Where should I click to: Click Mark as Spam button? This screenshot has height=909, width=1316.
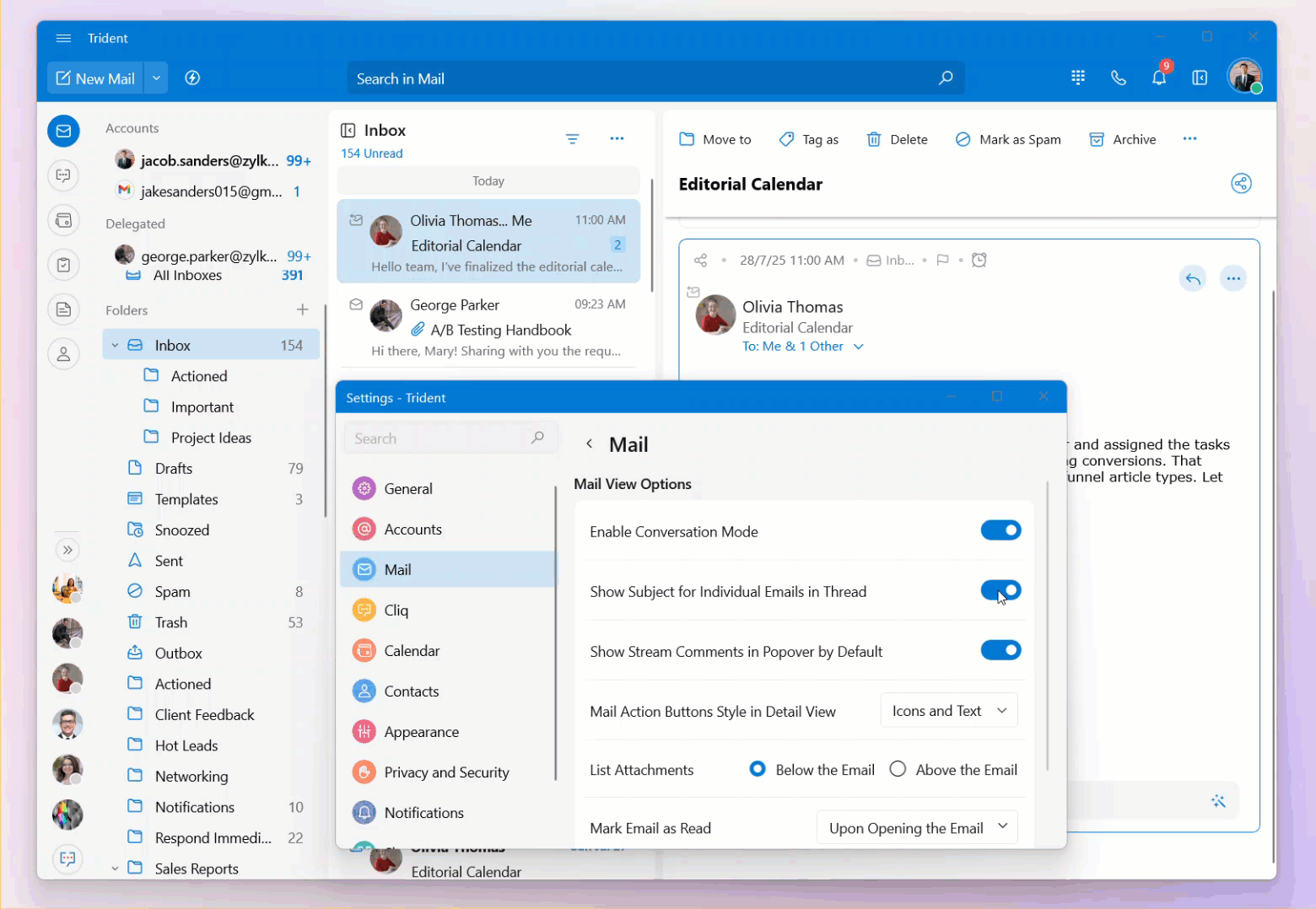point(1008,139)
